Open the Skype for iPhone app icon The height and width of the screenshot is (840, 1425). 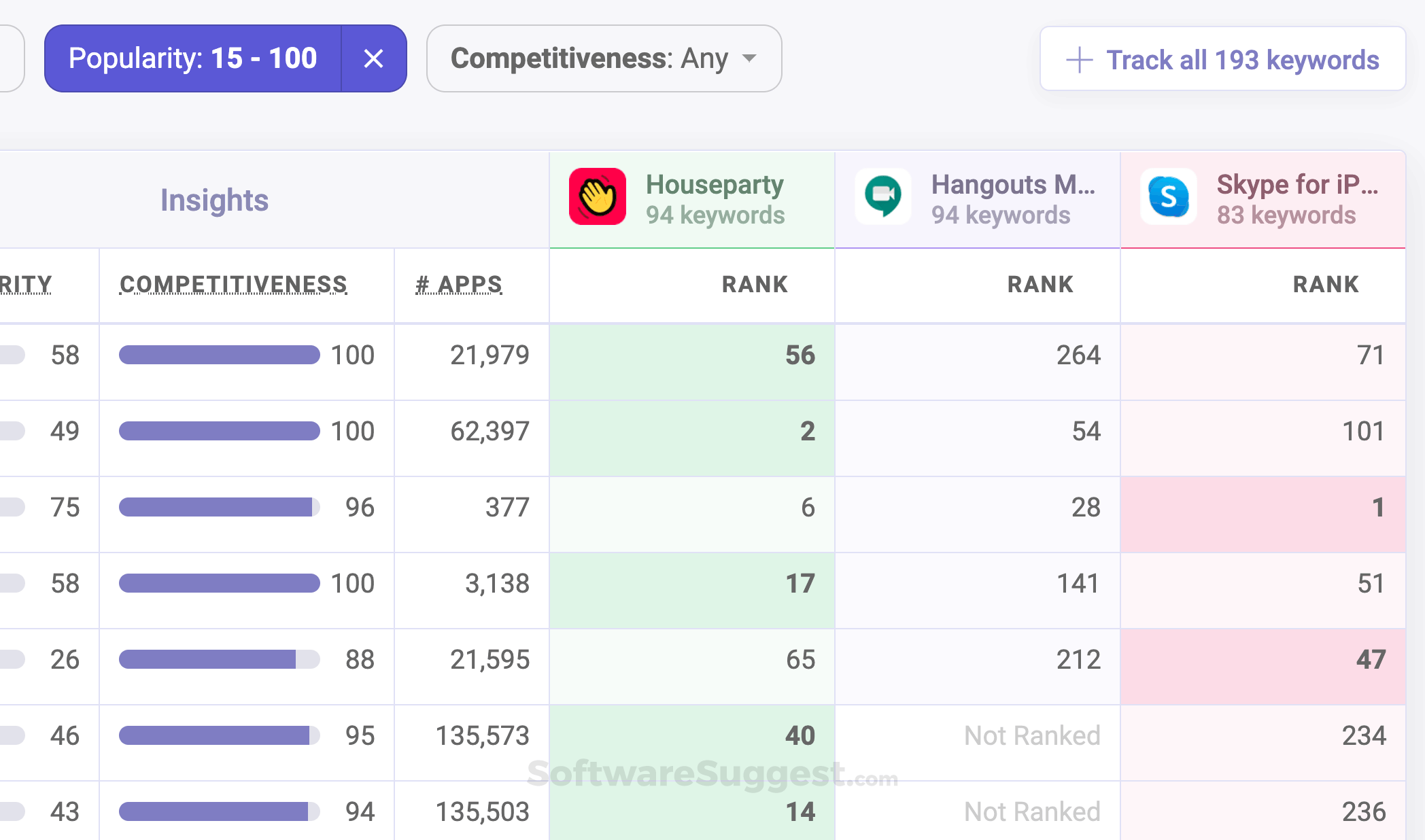1169,197
